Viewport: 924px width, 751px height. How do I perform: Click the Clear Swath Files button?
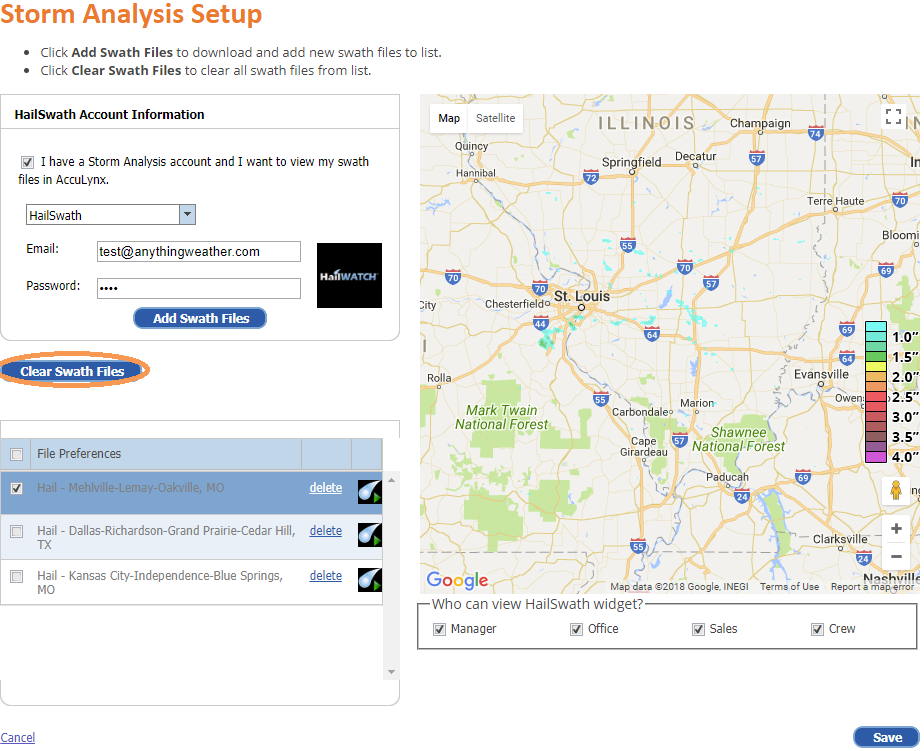72,371
